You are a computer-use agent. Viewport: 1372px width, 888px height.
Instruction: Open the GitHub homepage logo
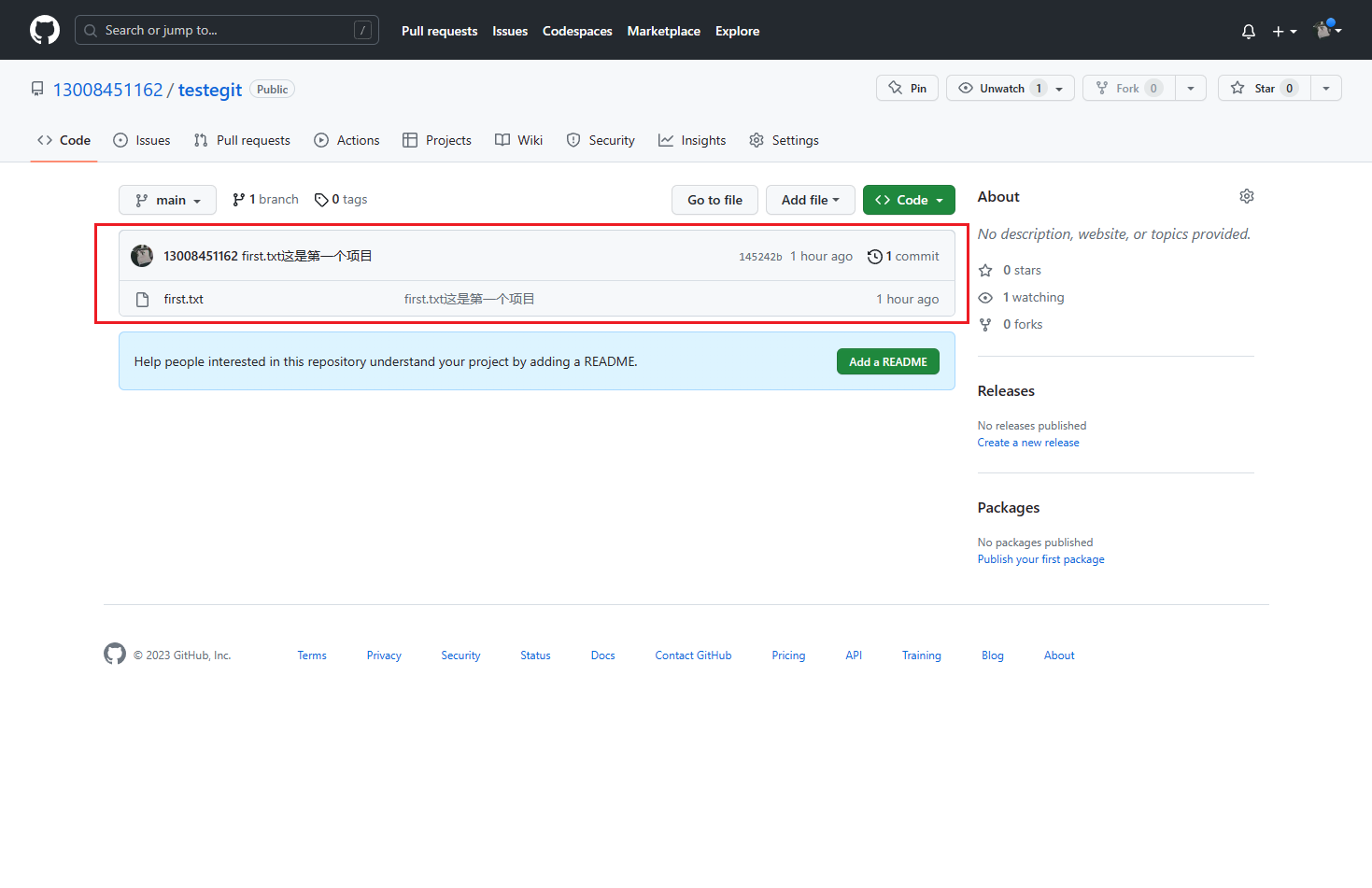tap(45, 30)
